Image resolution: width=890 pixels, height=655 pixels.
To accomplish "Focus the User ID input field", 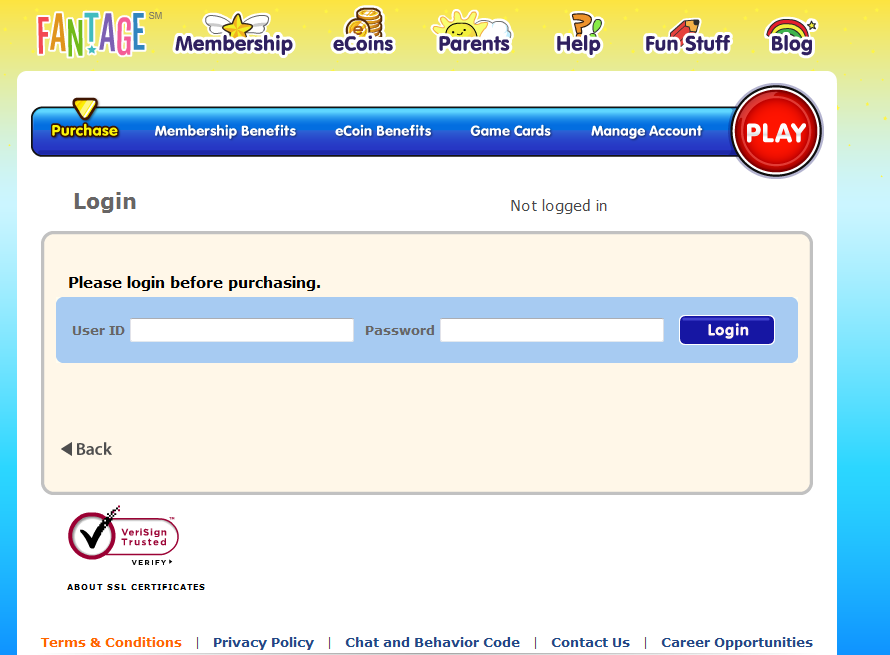I will (242, 330).
